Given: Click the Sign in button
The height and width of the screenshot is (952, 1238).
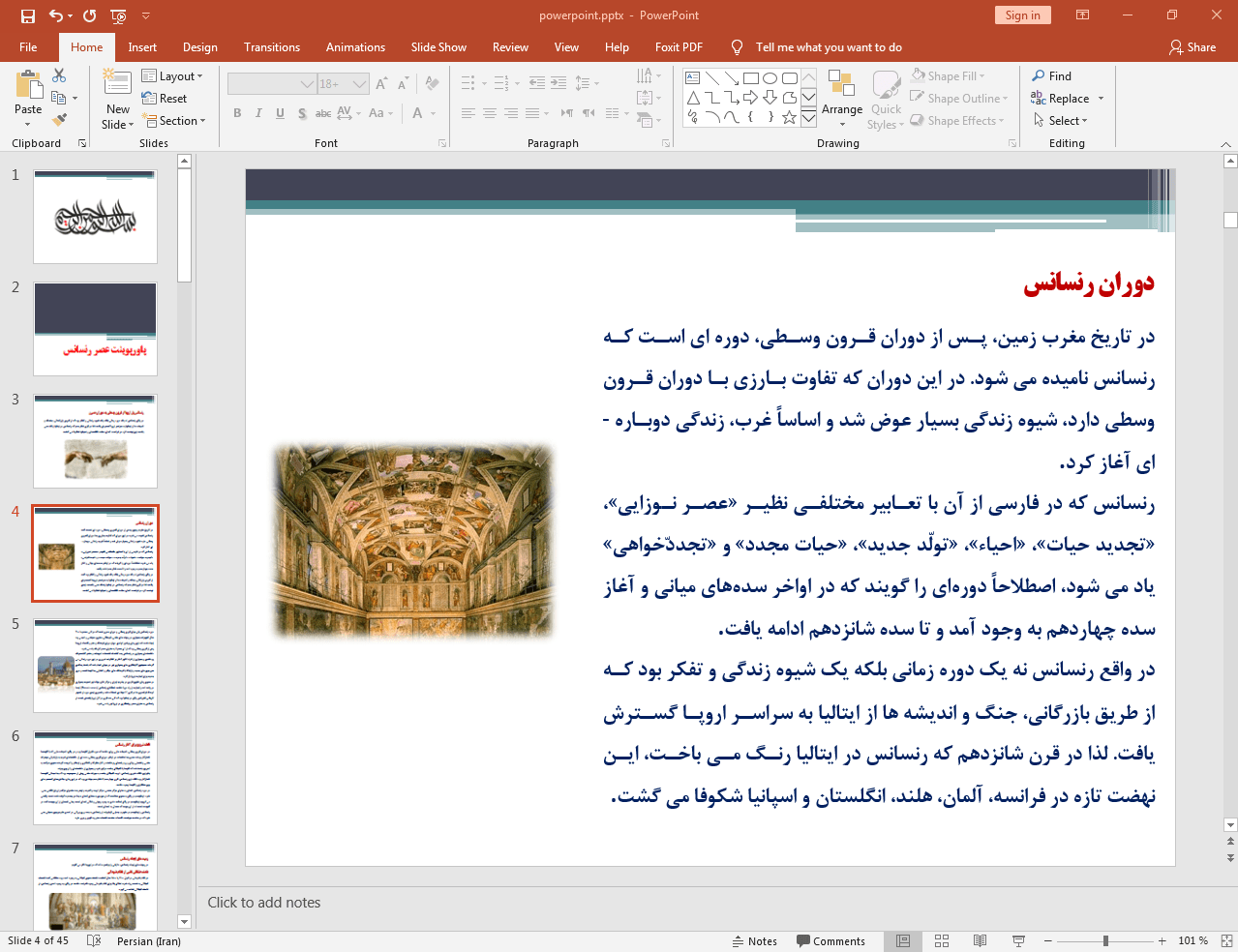Looking at the screenshot, I should (1022, 15).
